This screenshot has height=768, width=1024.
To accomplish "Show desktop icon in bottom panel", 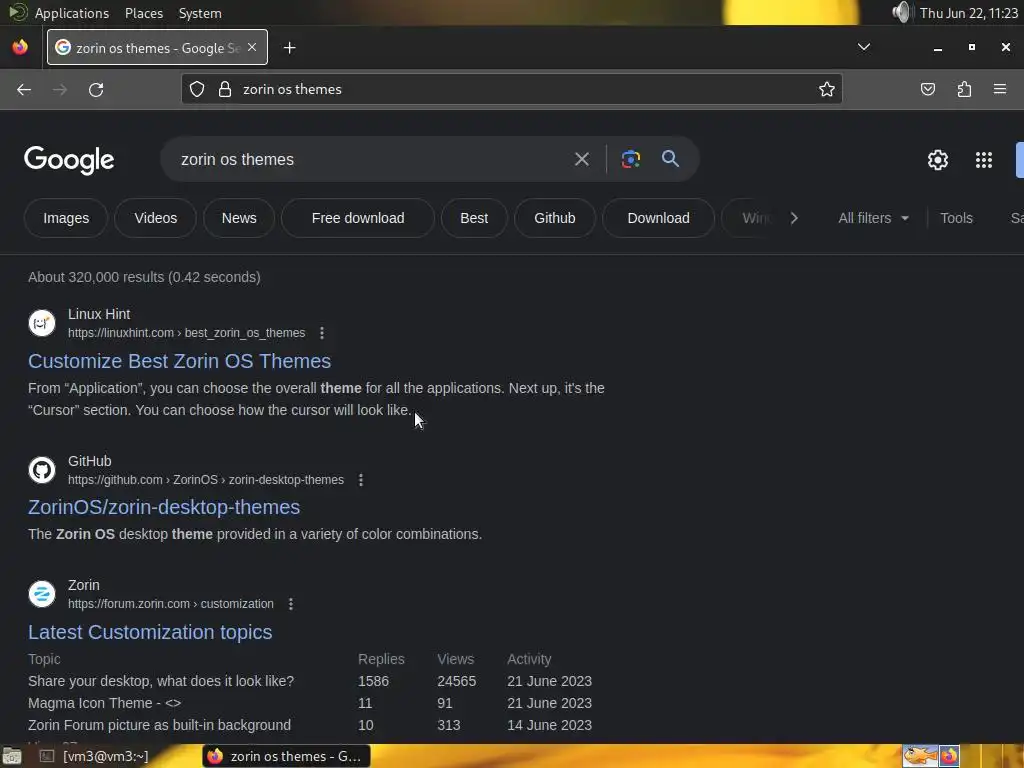I will [12, 756].
